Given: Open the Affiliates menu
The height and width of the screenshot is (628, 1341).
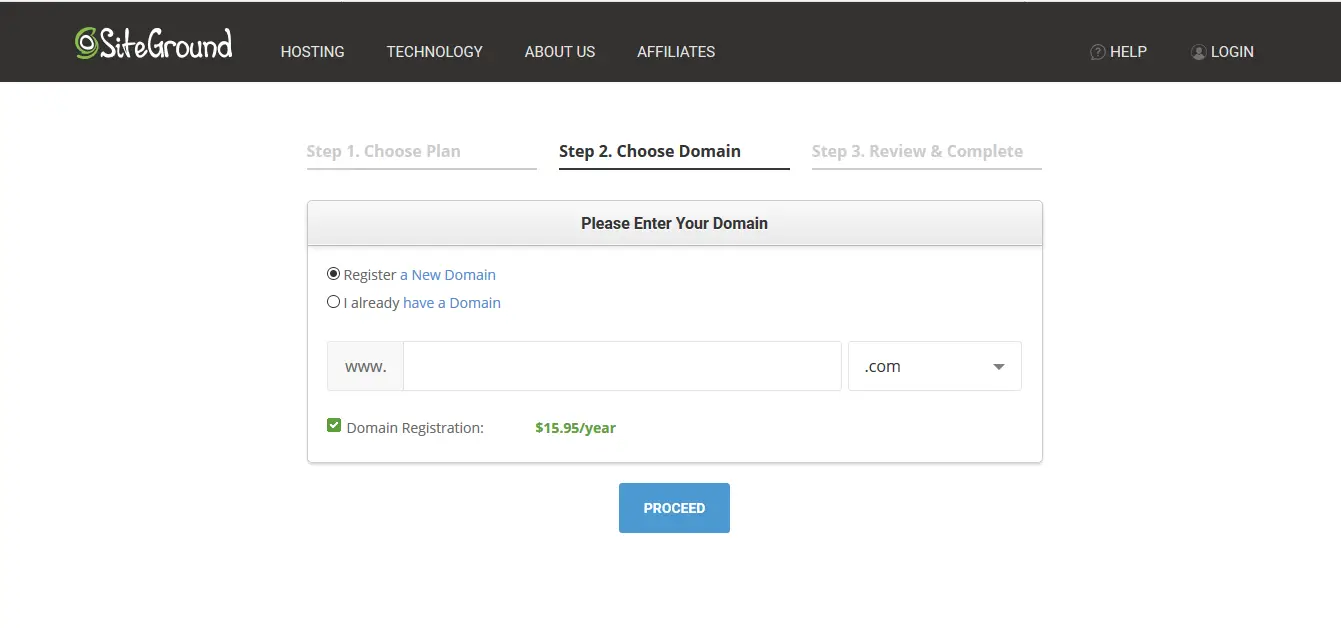Looking at the screenshot, I should click(x=676, y=52).
